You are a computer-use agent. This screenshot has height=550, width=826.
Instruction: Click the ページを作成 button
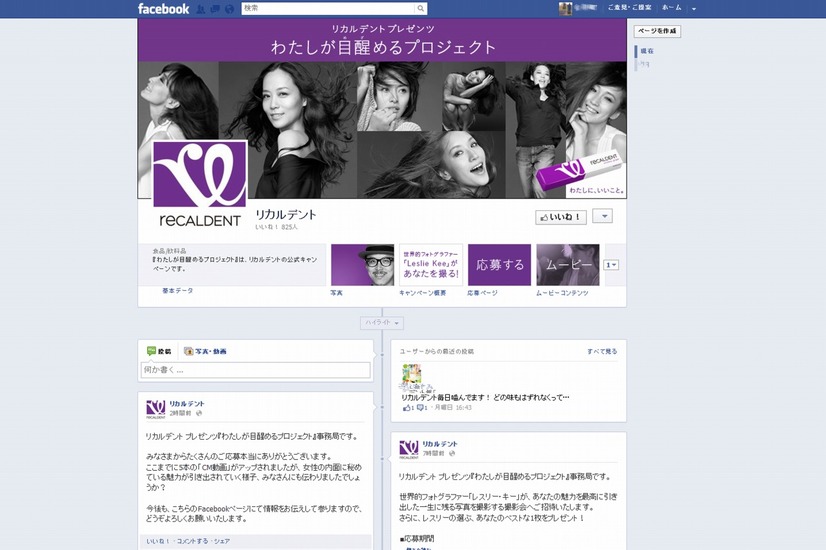[x=657, y=31]
